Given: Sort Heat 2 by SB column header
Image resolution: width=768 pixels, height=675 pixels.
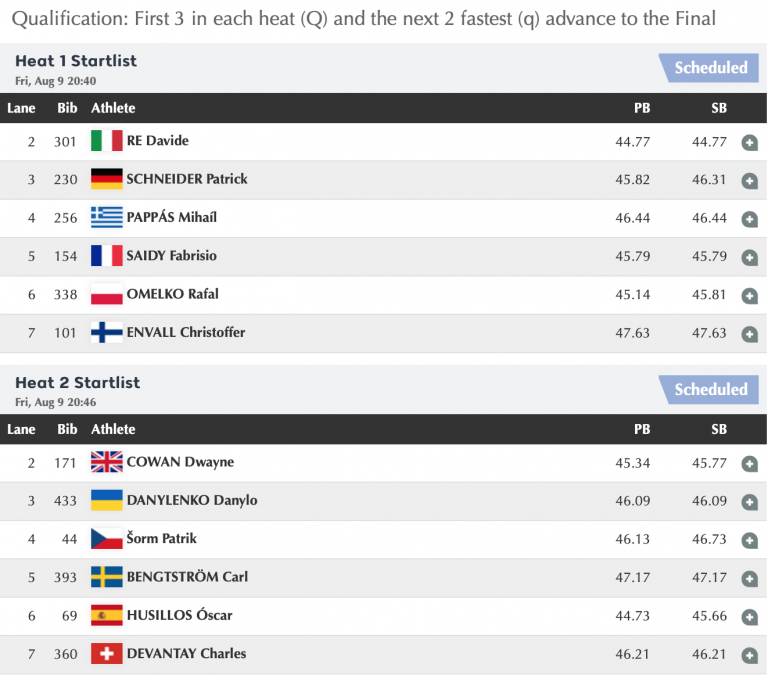Looking at the screenshot, I should tap(719, 429).
